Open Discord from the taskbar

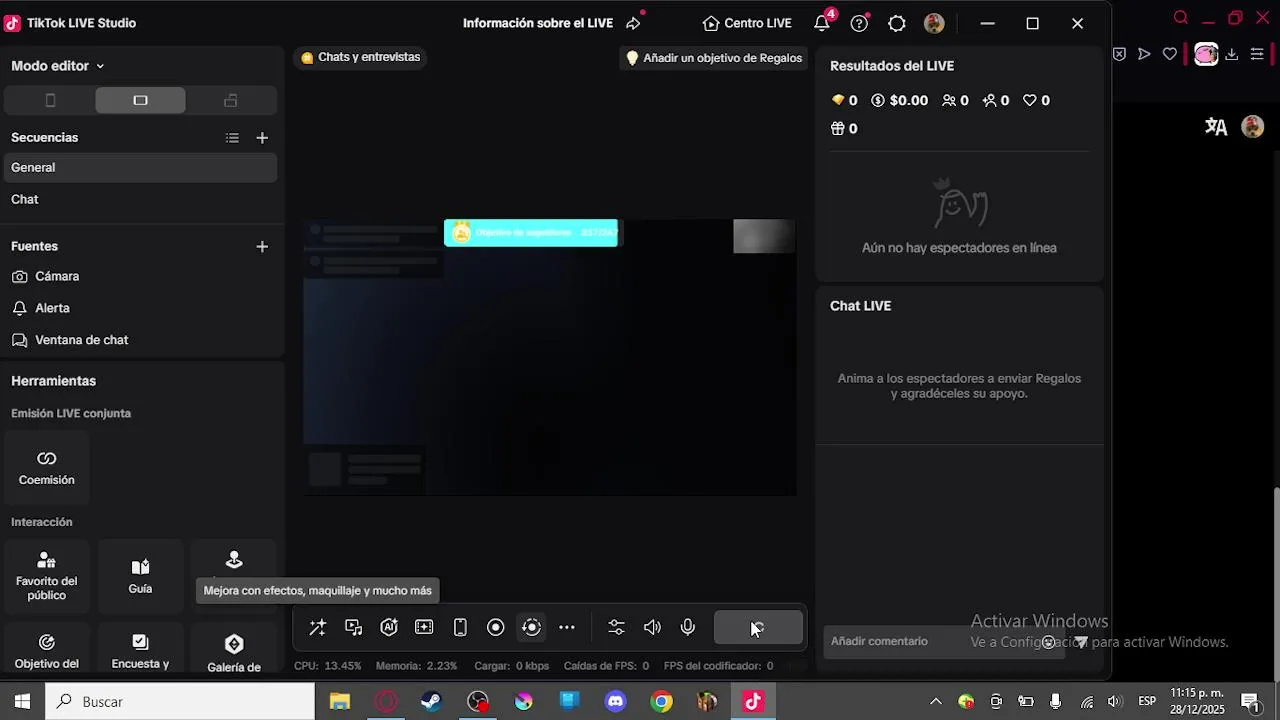(615, 702)
